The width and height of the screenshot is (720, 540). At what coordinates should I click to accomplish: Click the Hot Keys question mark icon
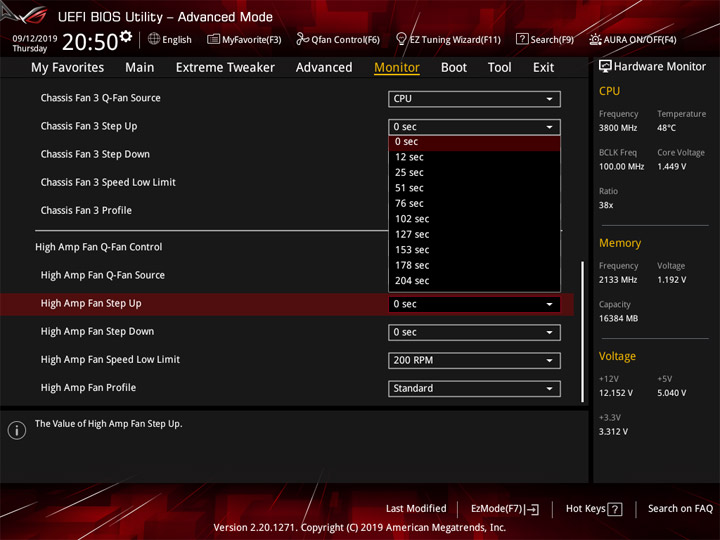pyautogui.click(x=615, y=509)
